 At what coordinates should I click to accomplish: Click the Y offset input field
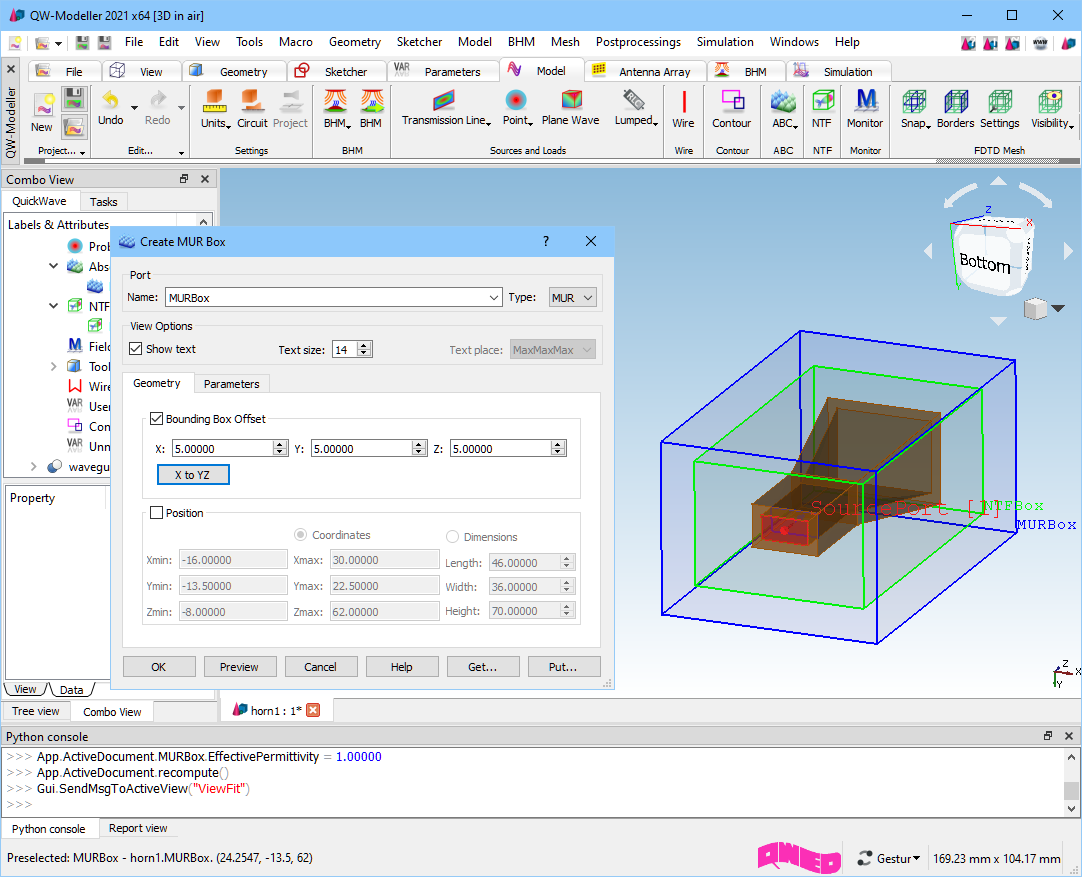(362, 449)
